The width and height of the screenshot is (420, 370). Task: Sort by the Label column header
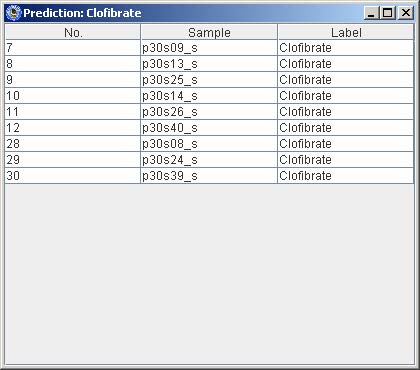click(x=346, y=32)
